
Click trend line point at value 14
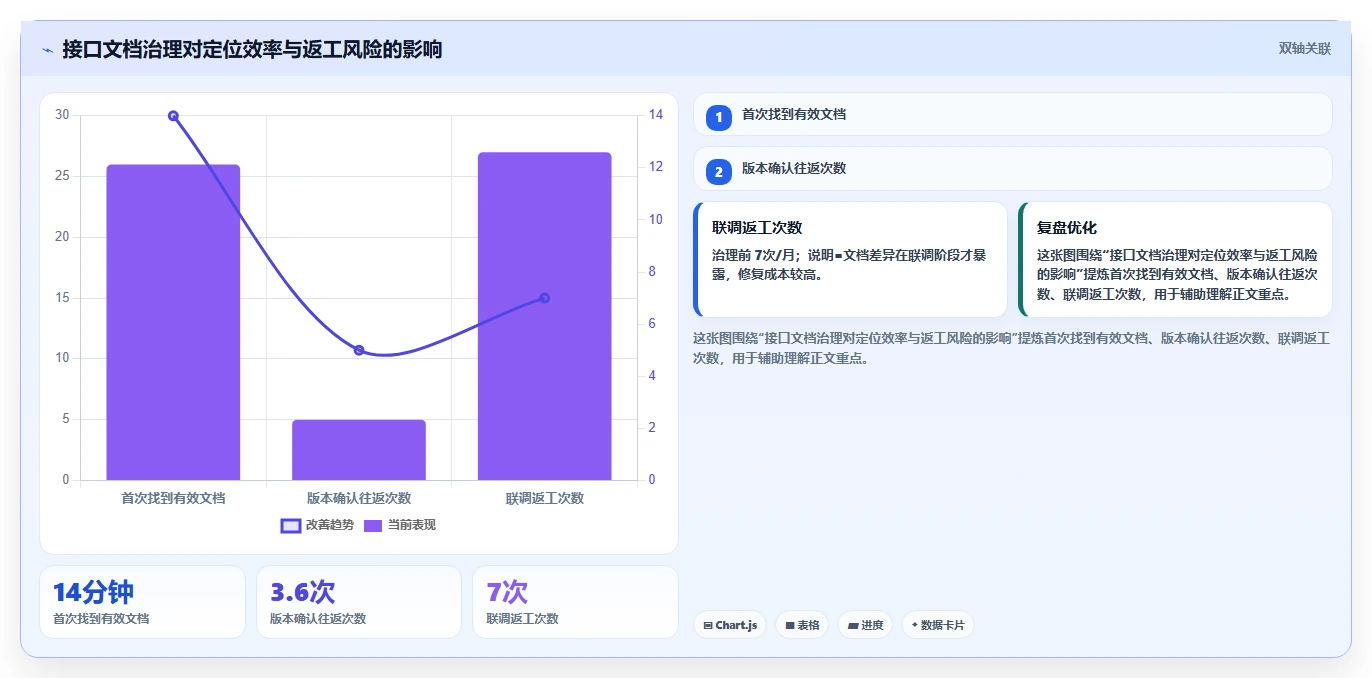[x=173, y=116]
